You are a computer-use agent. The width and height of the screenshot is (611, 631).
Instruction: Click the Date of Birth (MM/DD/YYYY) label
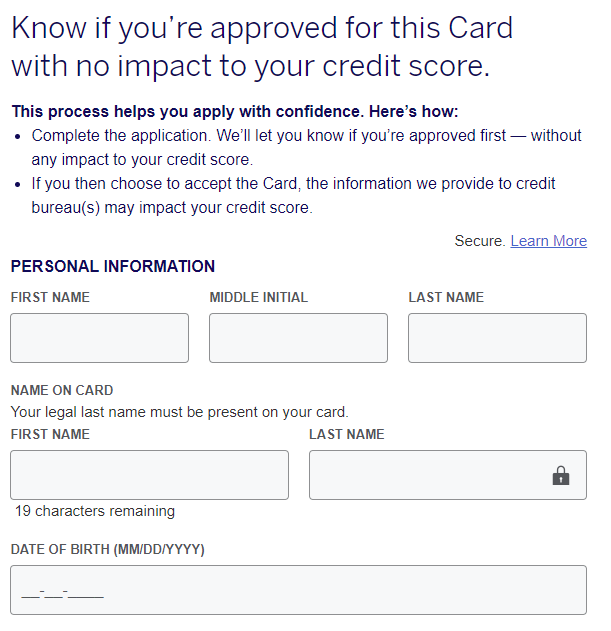click(x=107, y=549)
